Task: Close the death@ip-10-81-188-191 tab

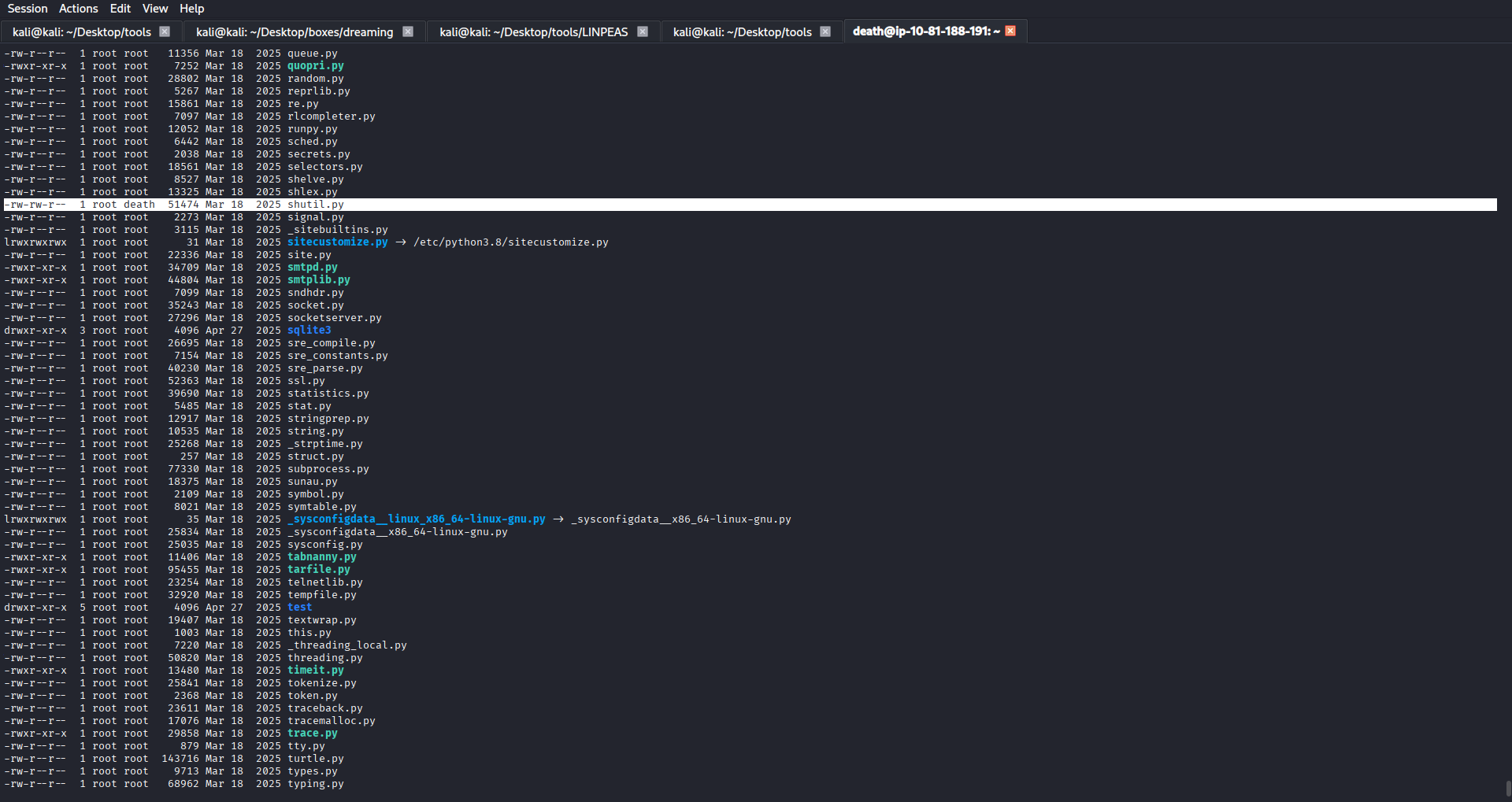Action: tap(1010, 31)
